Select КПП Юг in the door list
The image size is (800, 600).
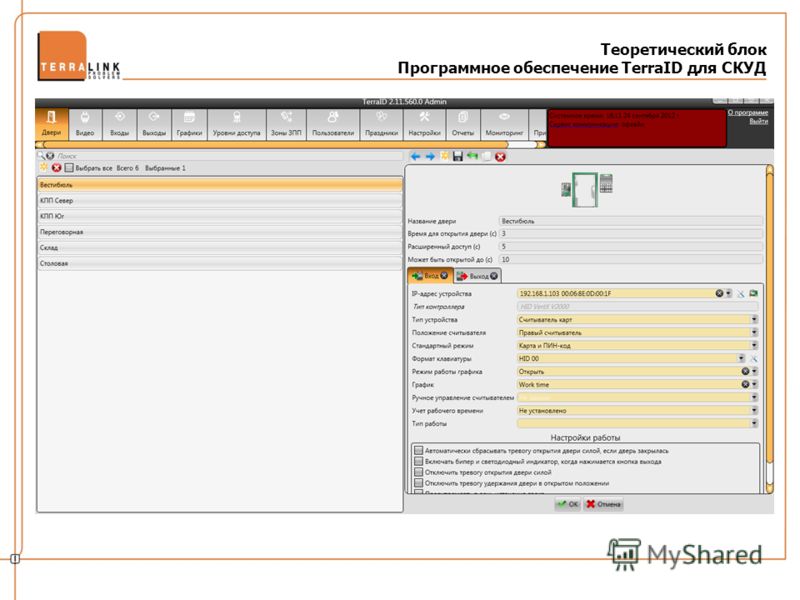[220, 216]
